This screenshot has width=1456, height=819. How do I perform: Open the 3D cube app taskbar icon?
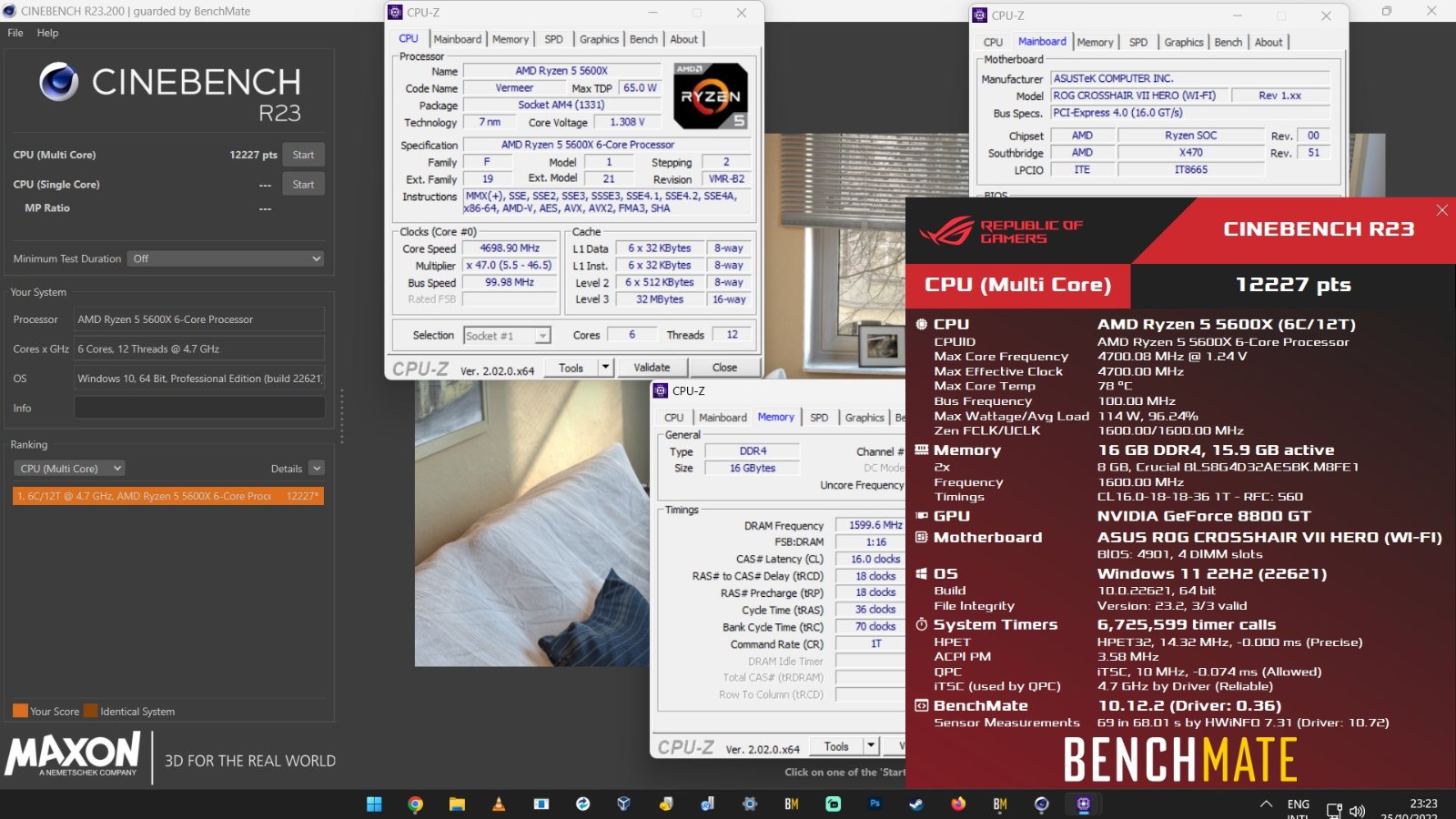point(624,804)
